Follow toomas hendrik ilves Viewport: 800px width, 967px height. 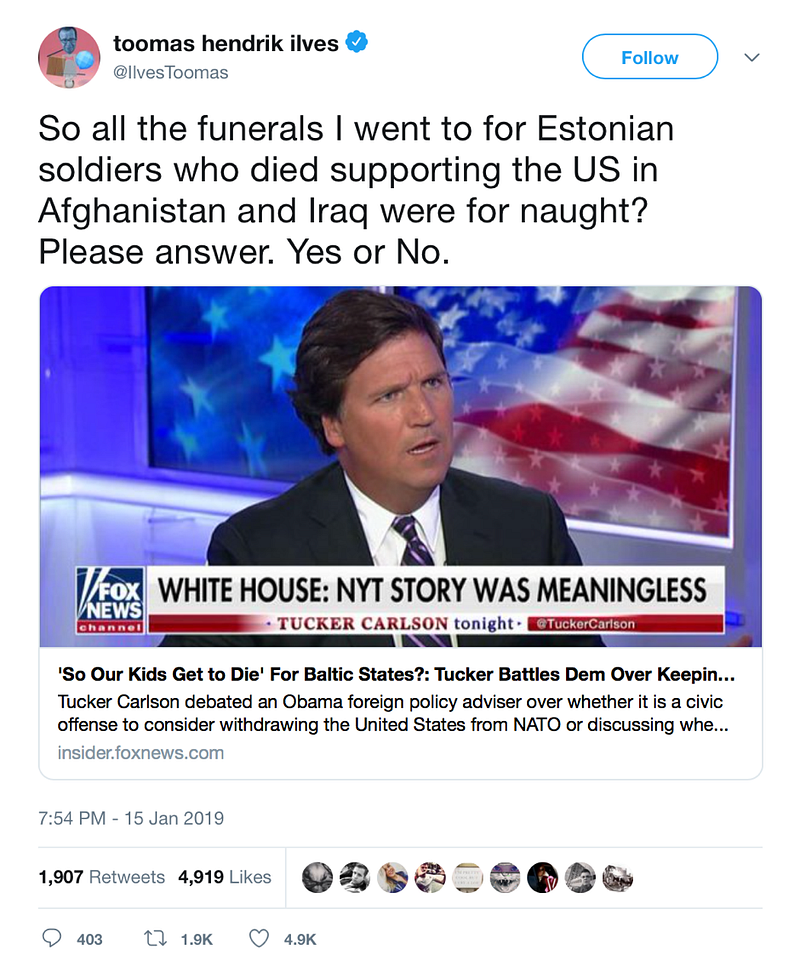649,57
